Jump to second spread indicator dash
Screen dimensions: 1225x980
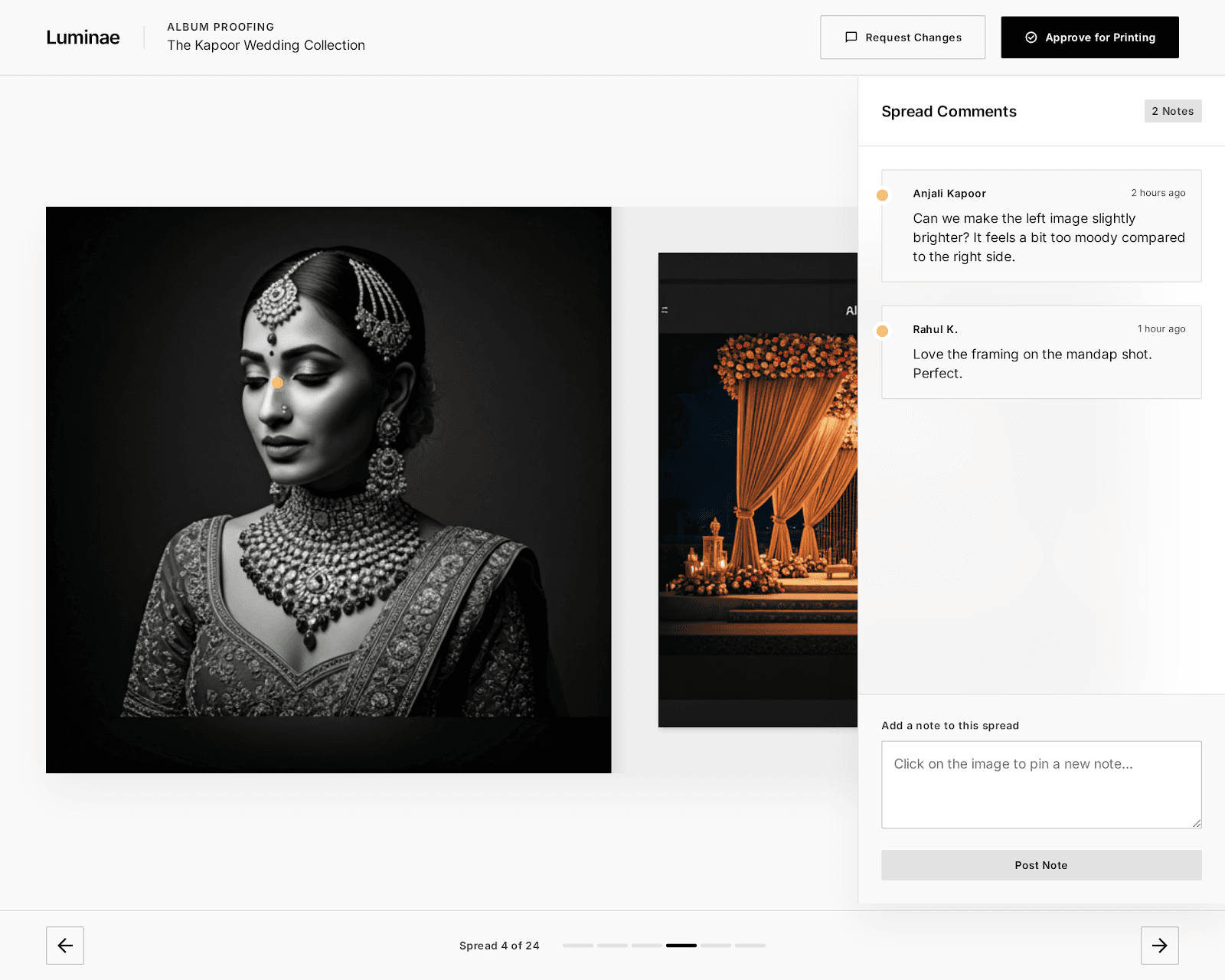coord(612,946)
